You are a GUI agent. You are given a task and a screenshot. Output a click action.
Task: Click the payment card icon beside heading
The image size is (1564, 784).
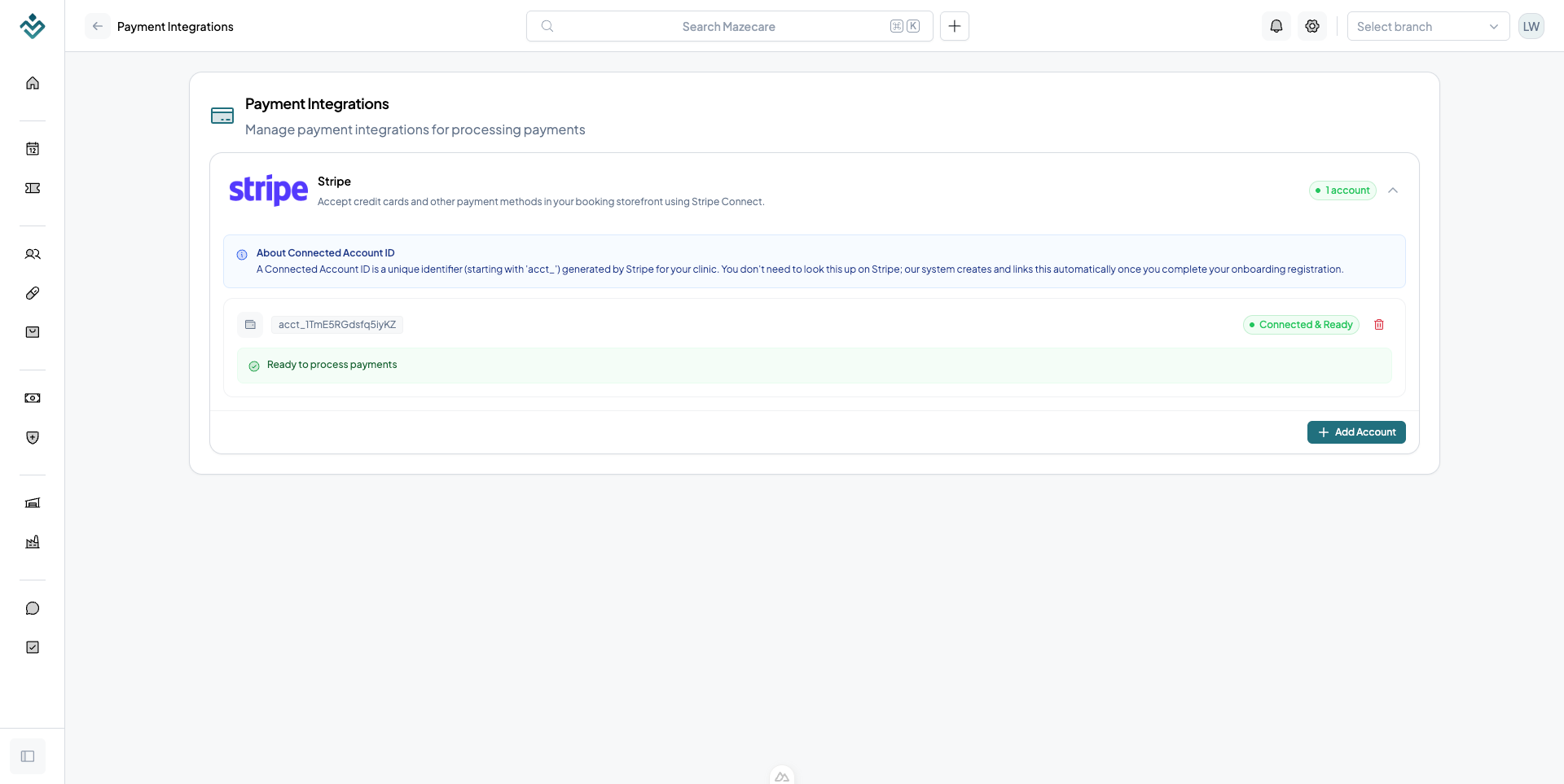(x=222, y=116)
